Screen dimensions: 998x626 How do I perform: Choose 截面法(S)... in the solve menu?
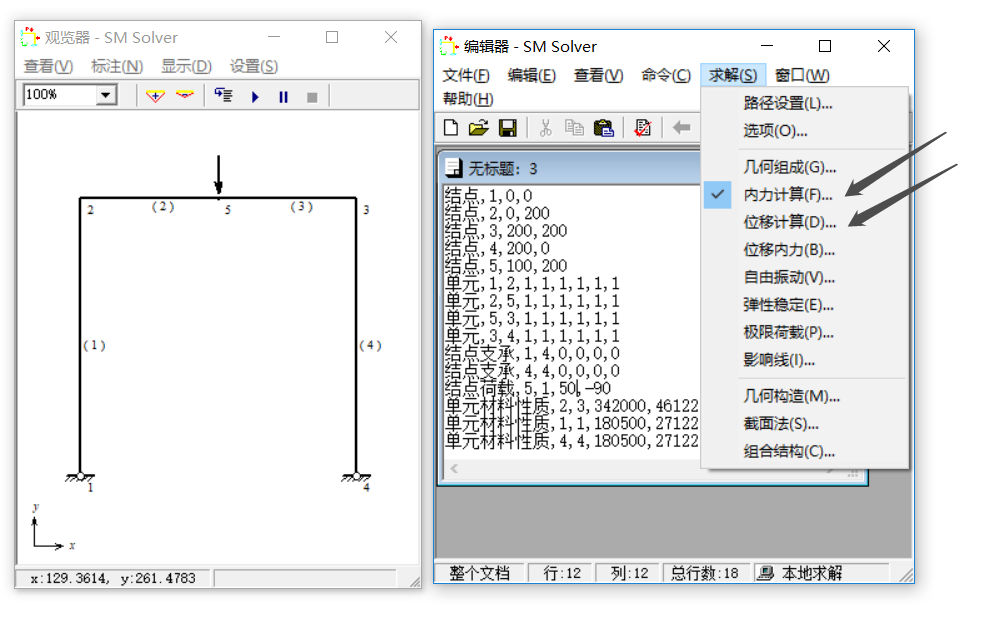click(x=805, y=424)
